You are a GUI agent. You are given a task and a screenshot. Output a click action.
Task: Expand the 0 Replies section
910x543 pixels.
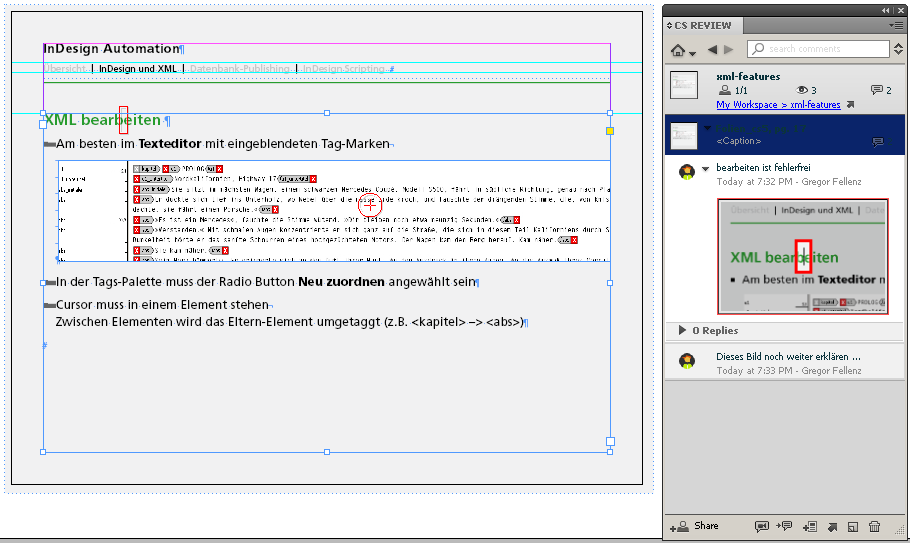point(682,330)
